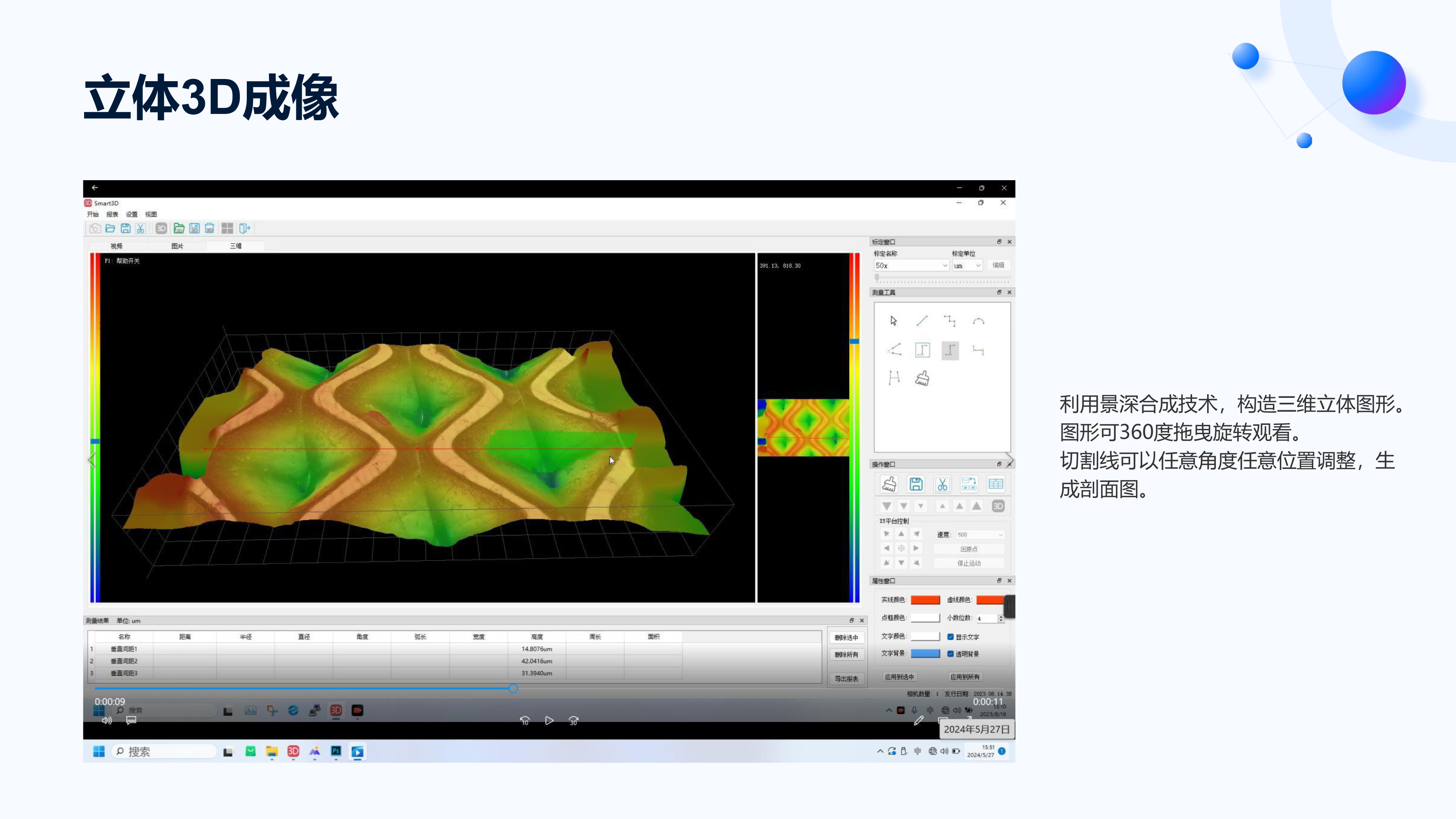This screenshot has width=1456, height=819.
Task: Click the brush clear icon in measurement tools
Action: click(x=922, y=378)
